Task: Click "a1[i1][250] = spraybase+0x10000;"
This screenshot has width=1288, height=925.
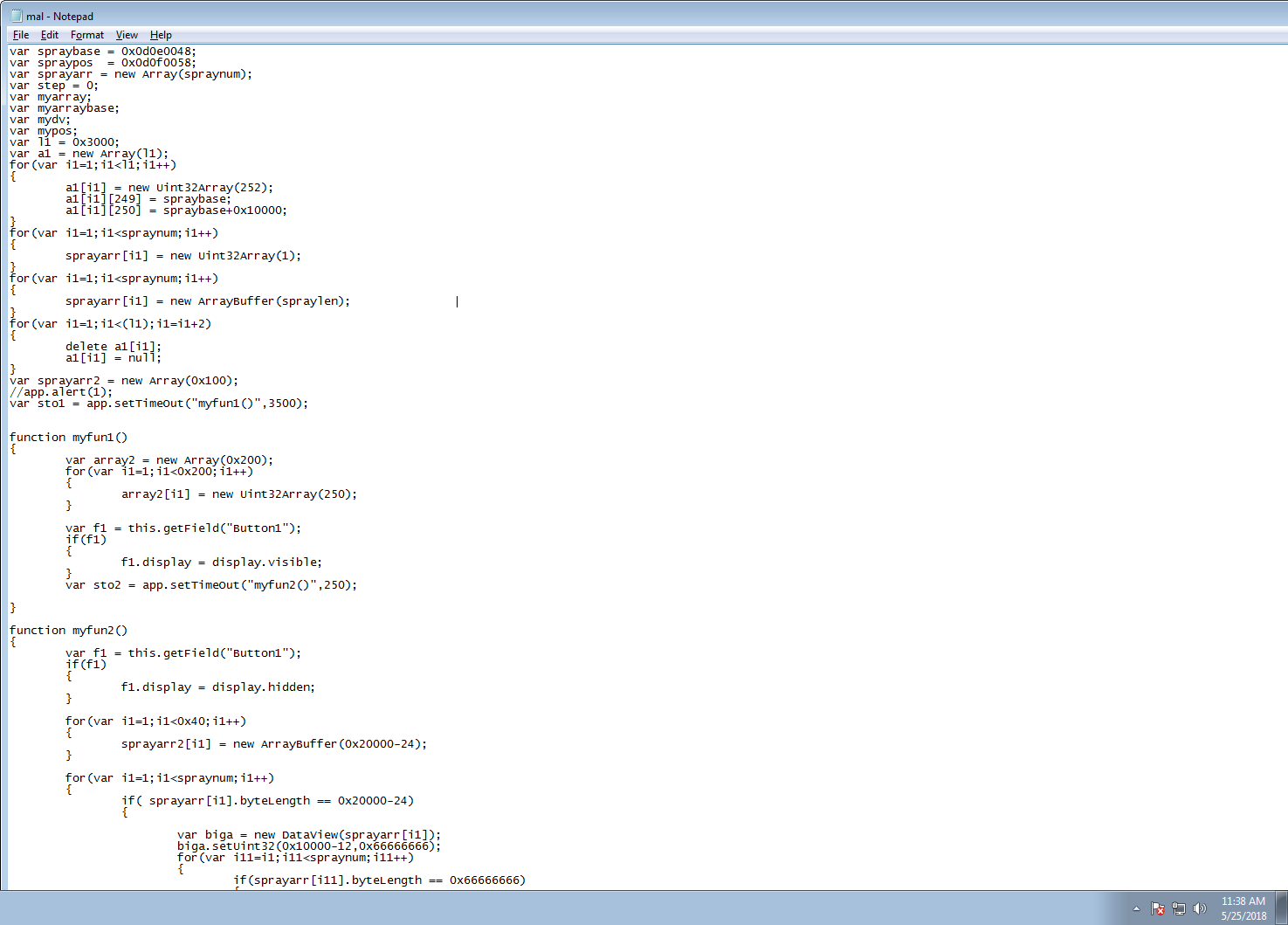Action: tap(176, 211)
